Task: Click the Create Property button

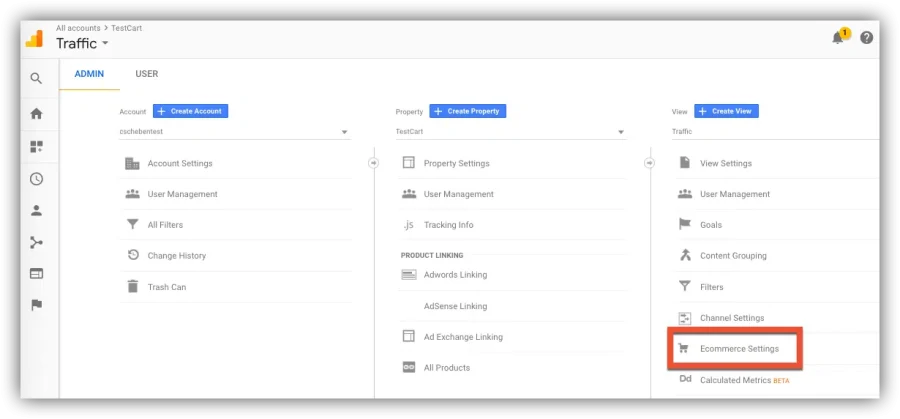Action: coord(468,111)
